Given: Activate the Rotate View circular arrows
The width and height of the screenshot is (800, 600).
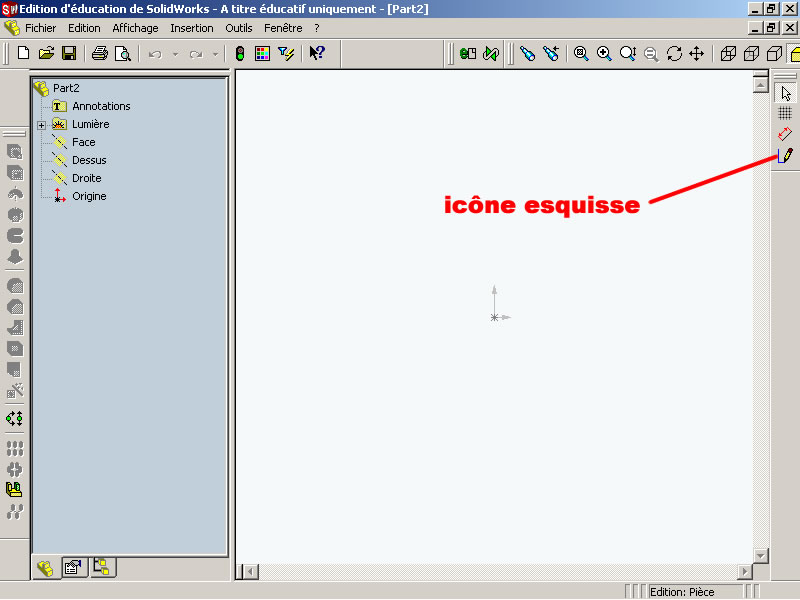Looking at the screenshot, I should (674, 54).
